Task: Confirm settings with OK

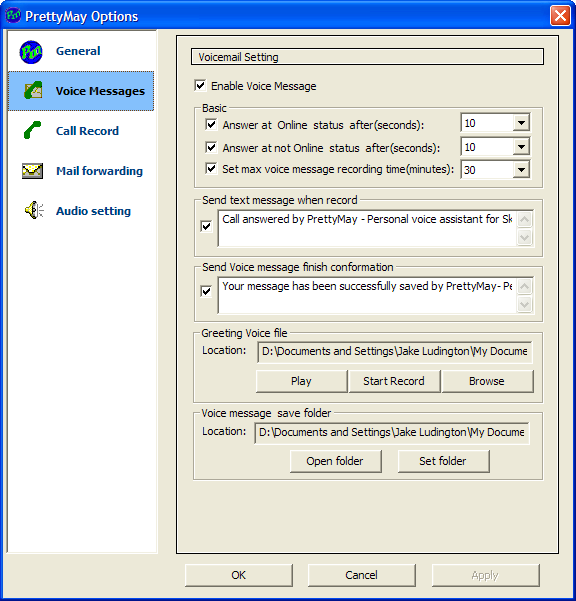Action: 238,575
